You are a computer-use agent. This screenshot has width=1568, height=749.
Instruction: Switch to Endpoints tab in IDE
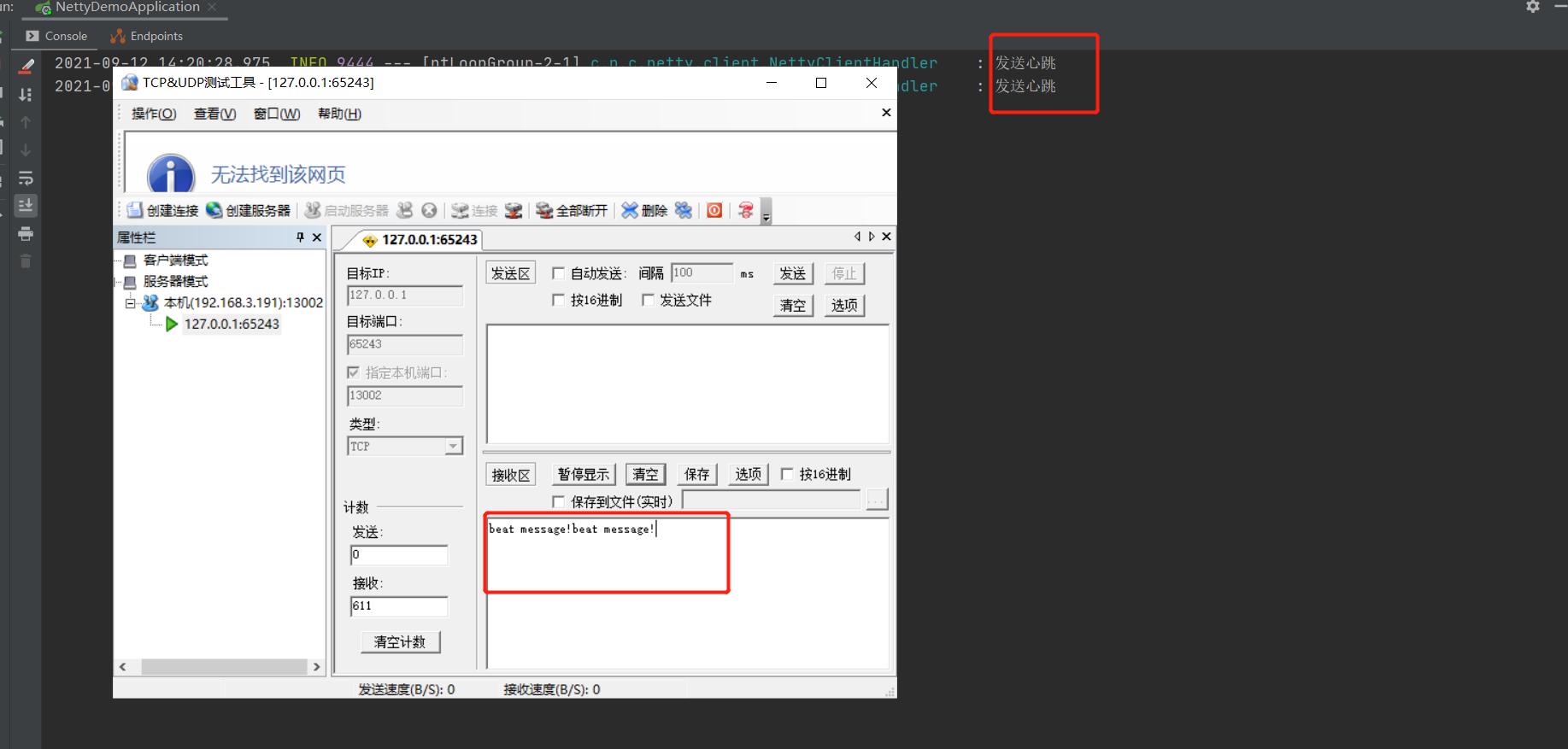click(x=147, y=36)
